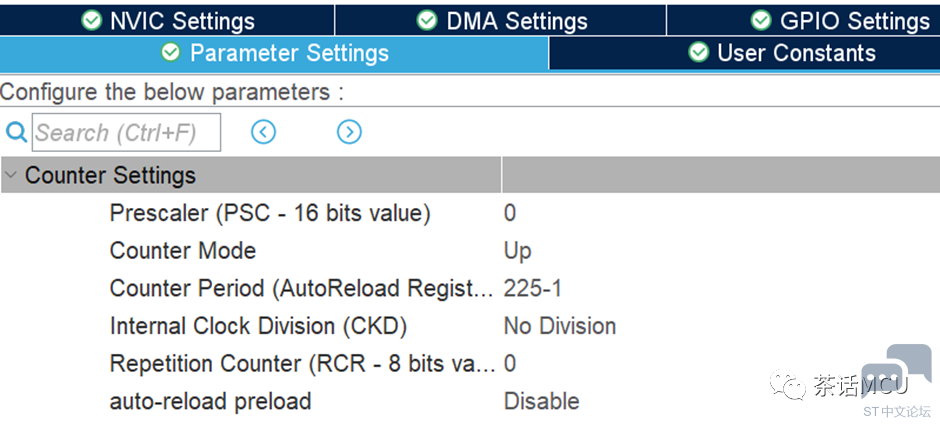This screenshot has width=940, height=427.
Task: Open the Counter Mode dropdown set to Up
Action: [x=721, y=251]
